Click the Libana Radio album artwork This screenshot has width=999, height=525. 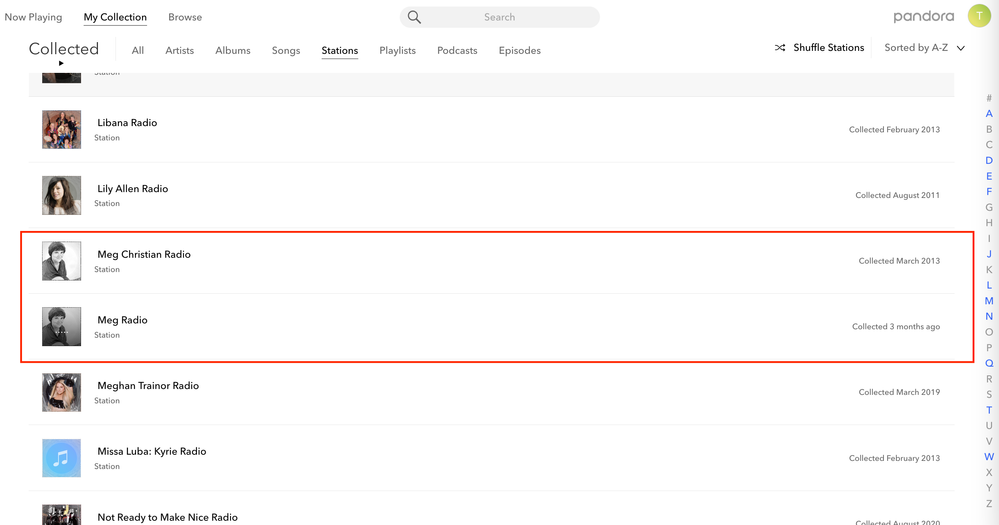[61, 129]
